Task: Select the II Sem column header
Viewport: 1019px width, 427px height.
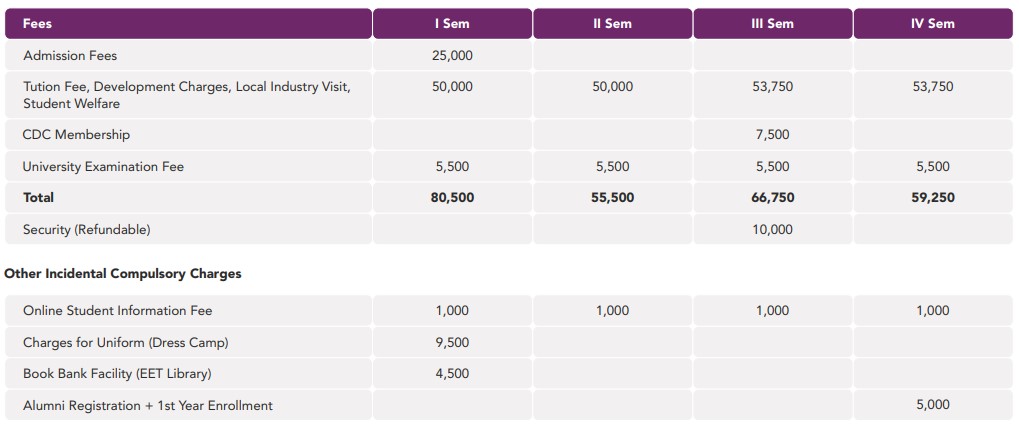Action: tap(612, 23)
